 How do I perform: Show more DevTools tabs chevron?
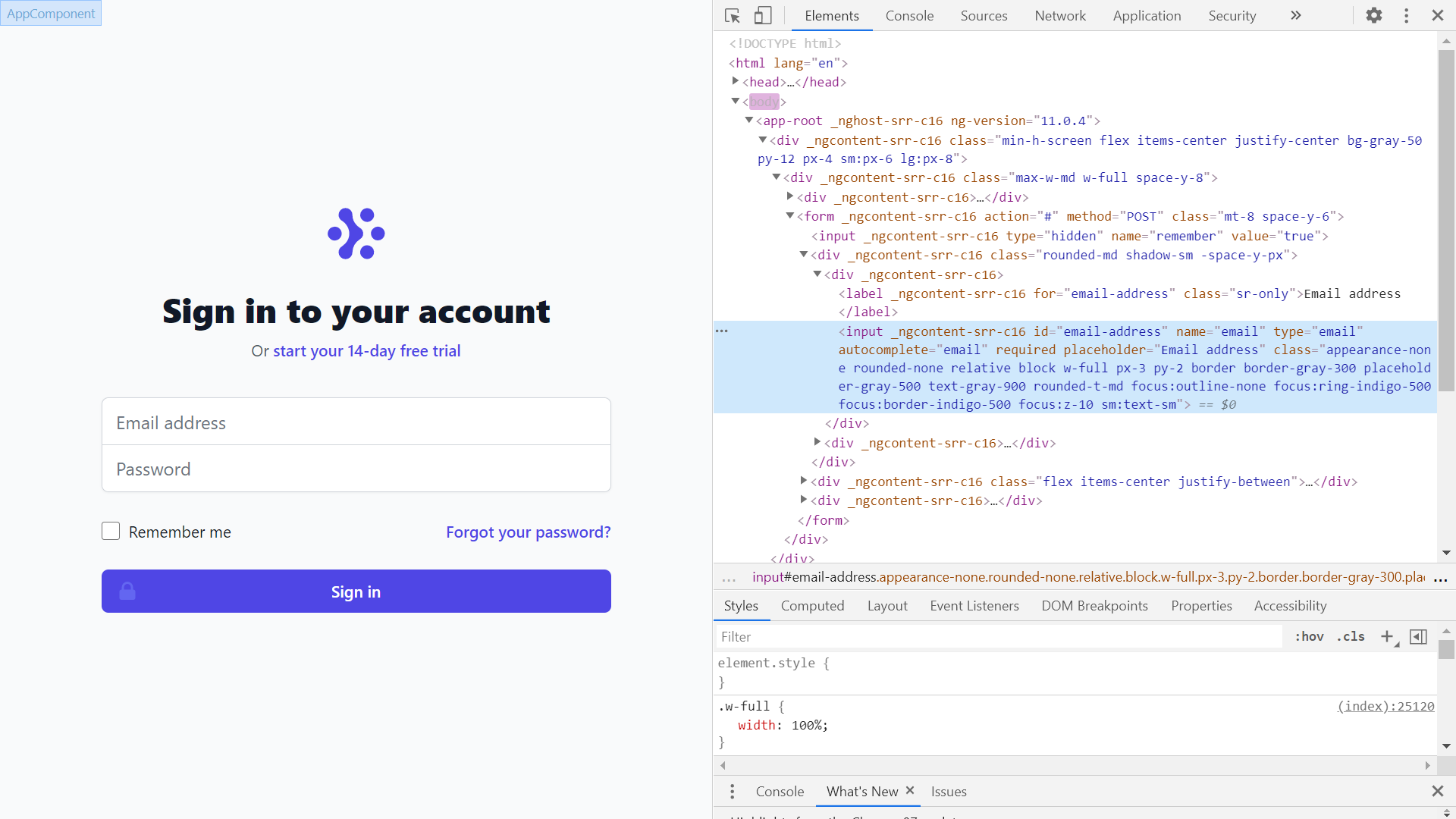(x=1295, y=15)
